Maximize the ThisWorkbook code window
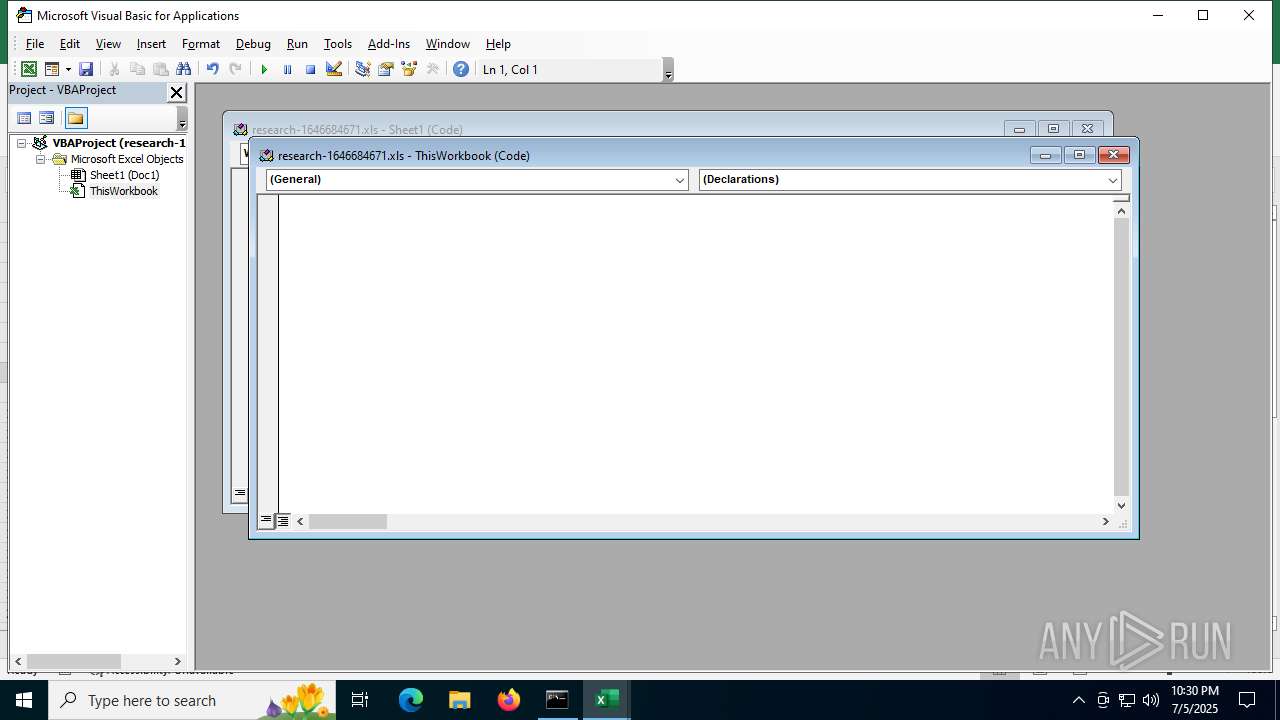Viewport: 1280px width, 720px height. [x=1079, y=155]
